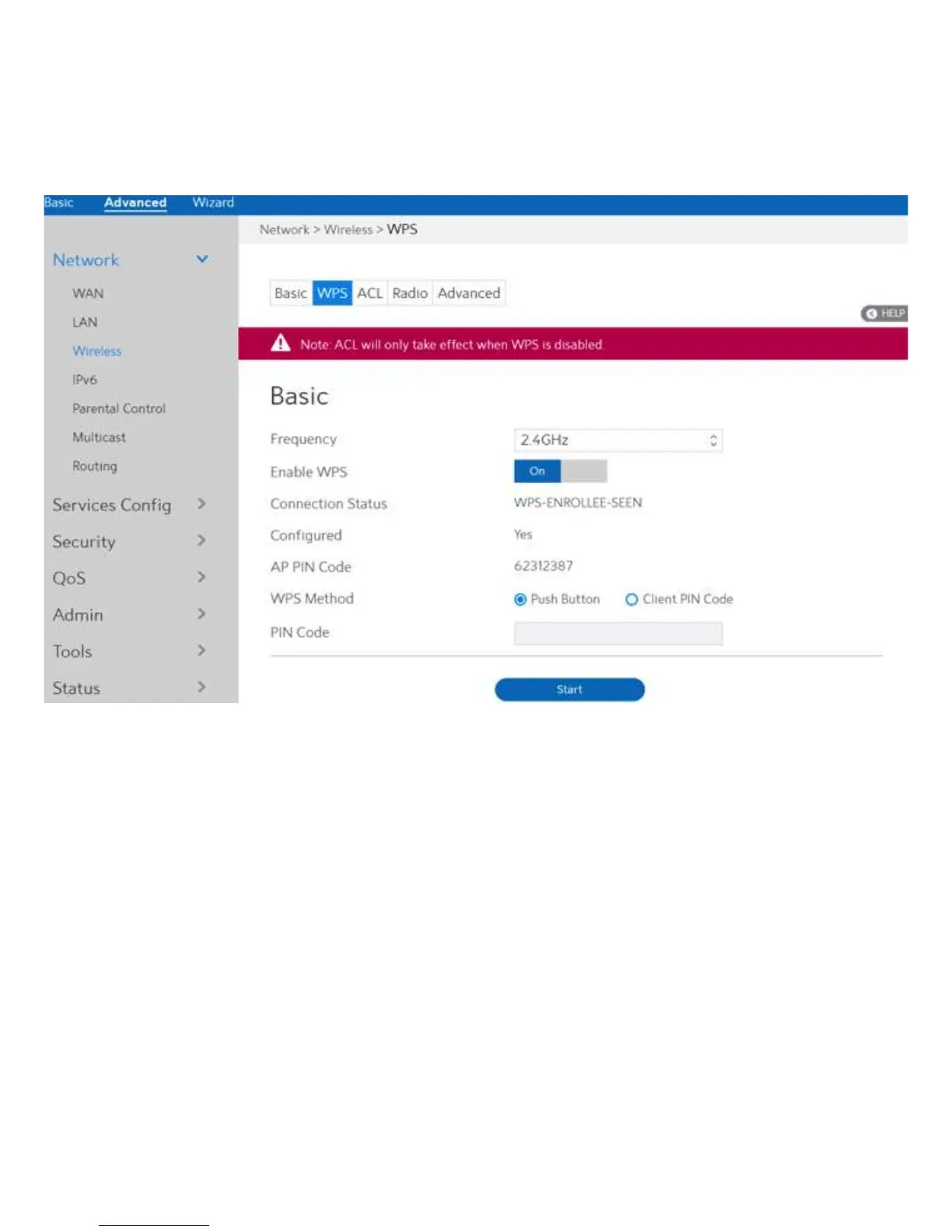Collapse the Network sidebar section chevron
Viewport: 952px width, 1232px height.
202,259
